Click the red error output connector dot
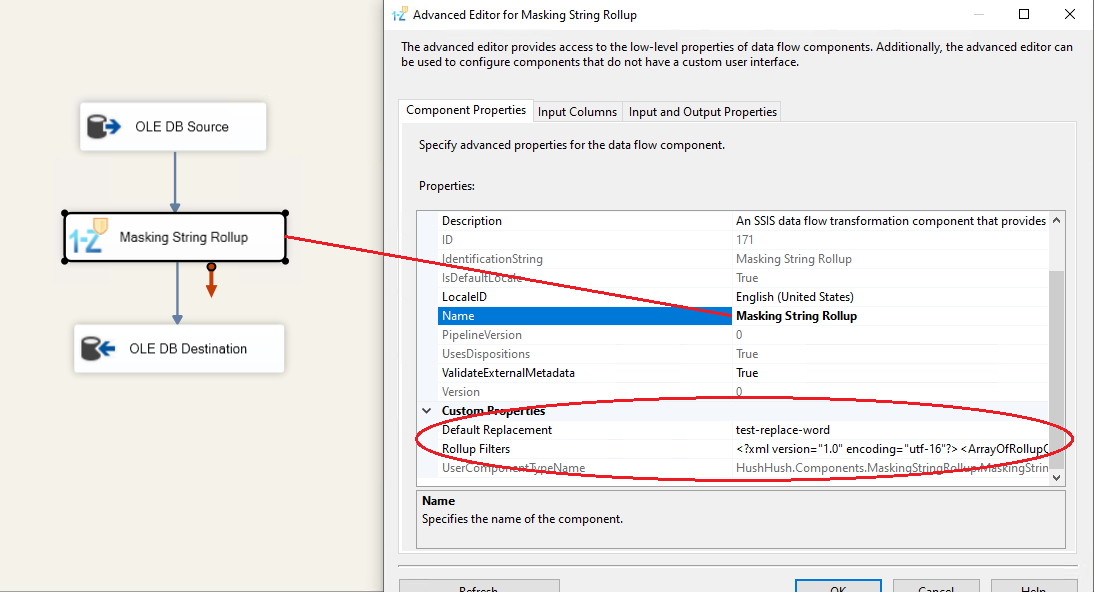The width and height of the screenshot is (1094, 592). pos(211,267)
